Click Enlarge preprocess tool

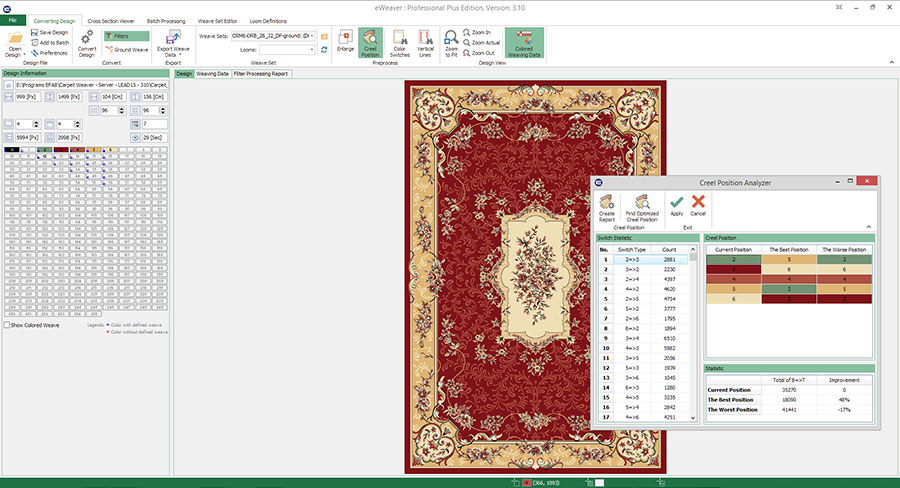(x=346, y=41)
